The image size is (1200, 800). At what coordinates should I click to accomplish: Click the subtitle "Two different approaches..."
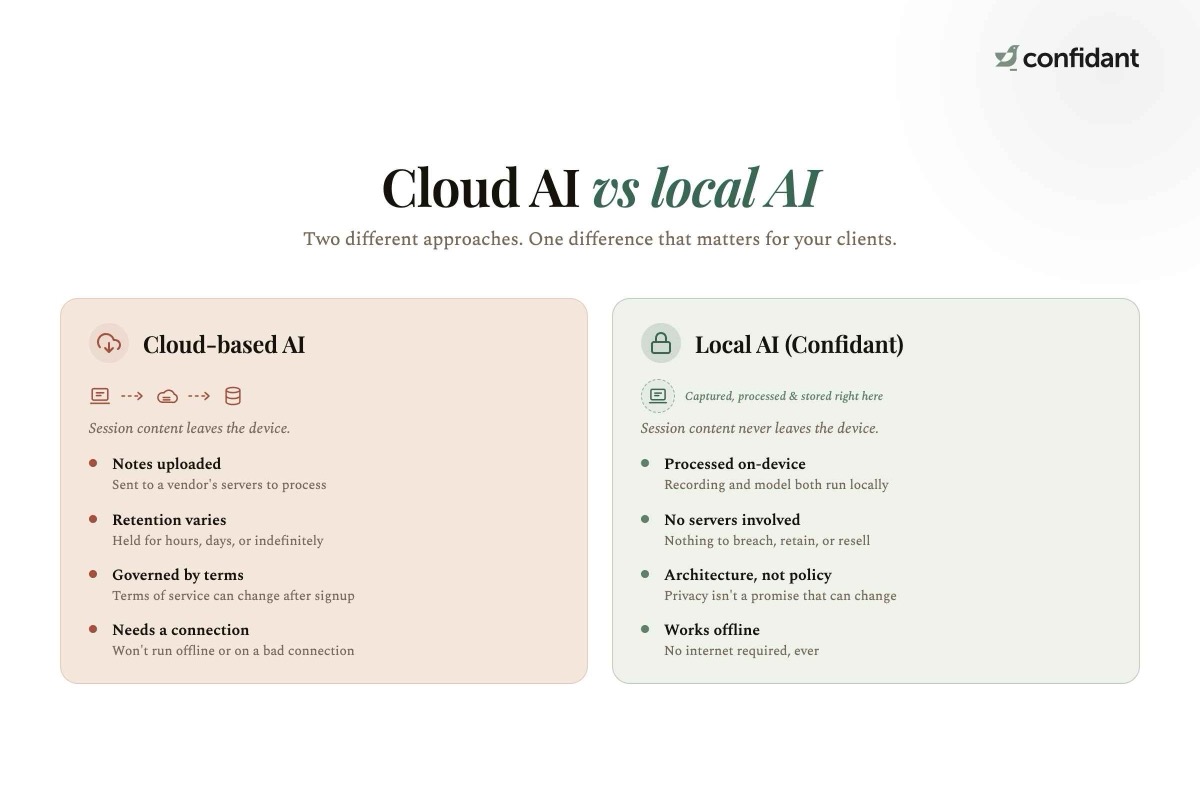tap(600, 239)
